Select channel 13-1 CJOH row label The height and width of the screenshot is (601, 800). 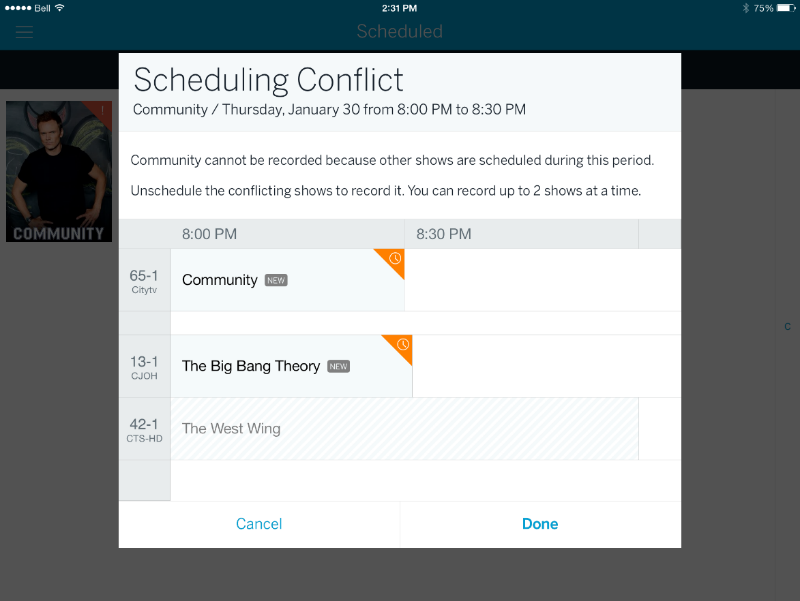(x=144, y=367)
